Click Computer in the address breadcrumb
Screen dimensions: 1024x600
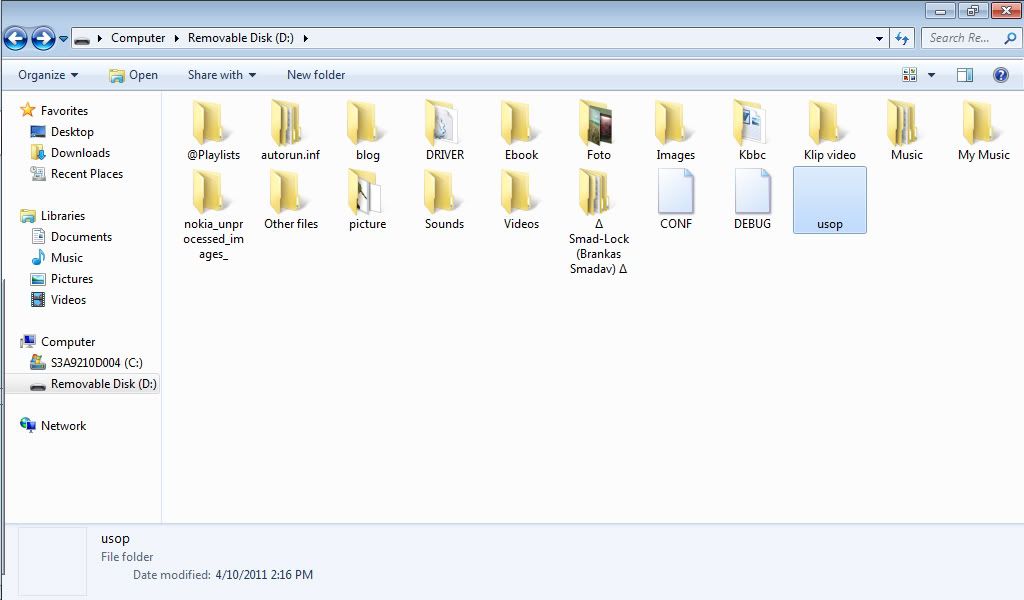(x=138, y=38)
